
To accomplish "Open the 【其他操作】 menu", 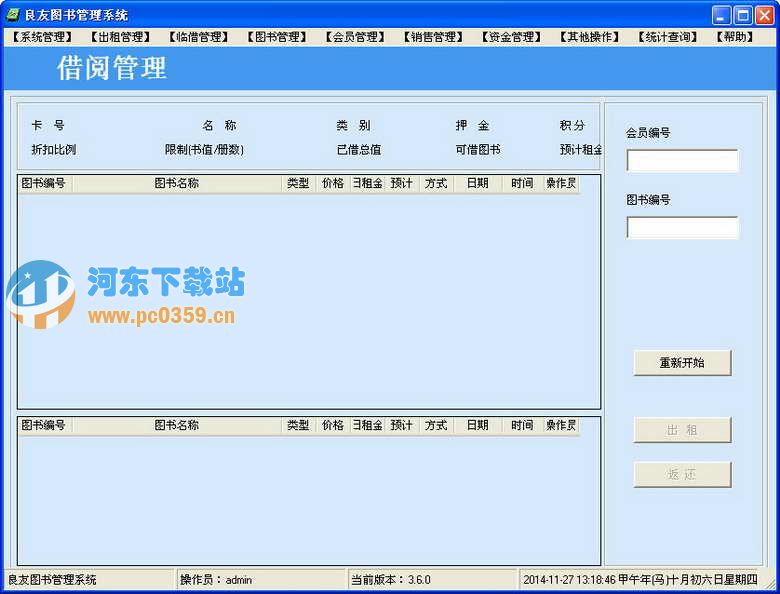I will point(589,37).
